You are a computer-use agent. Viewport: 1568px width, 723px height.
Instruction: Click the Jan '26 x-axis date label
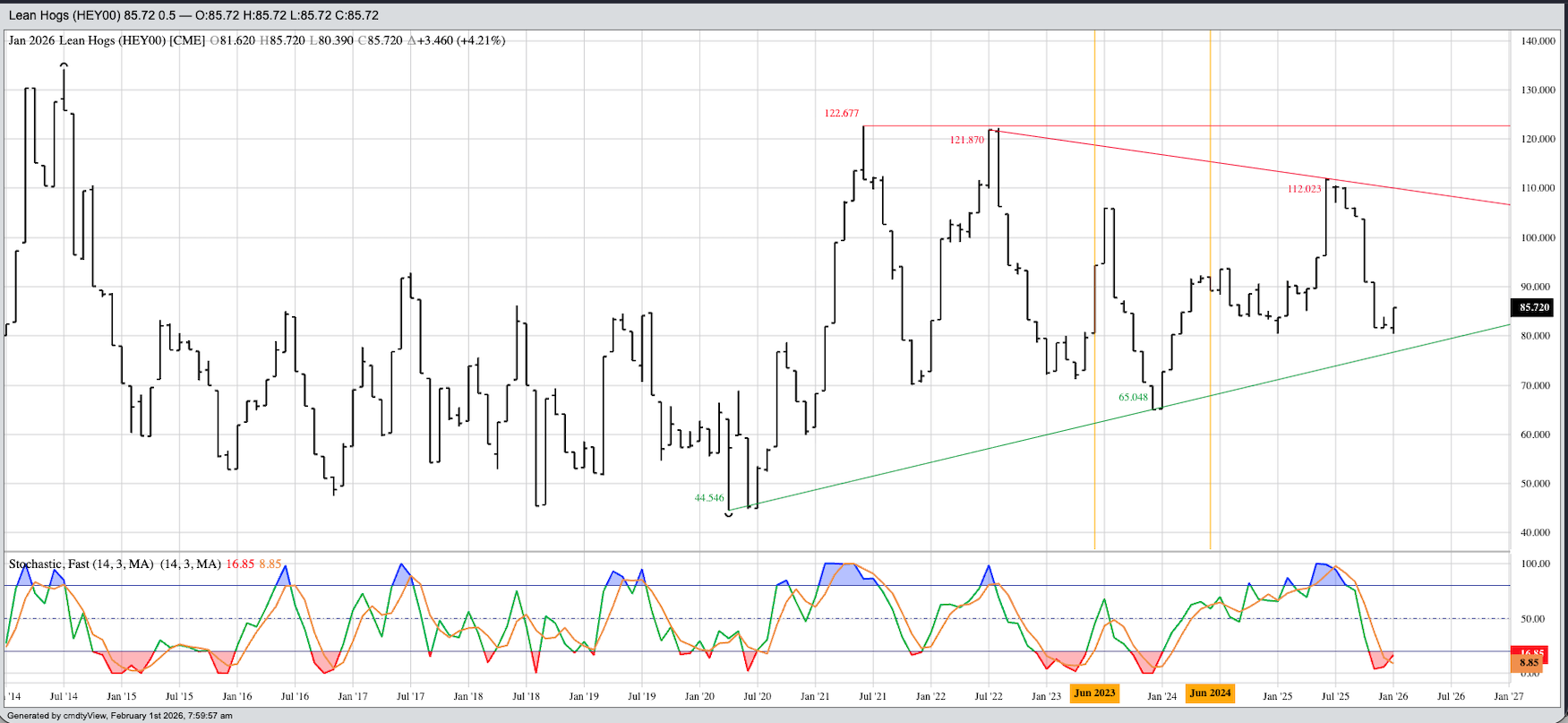tap(1392, 696)
